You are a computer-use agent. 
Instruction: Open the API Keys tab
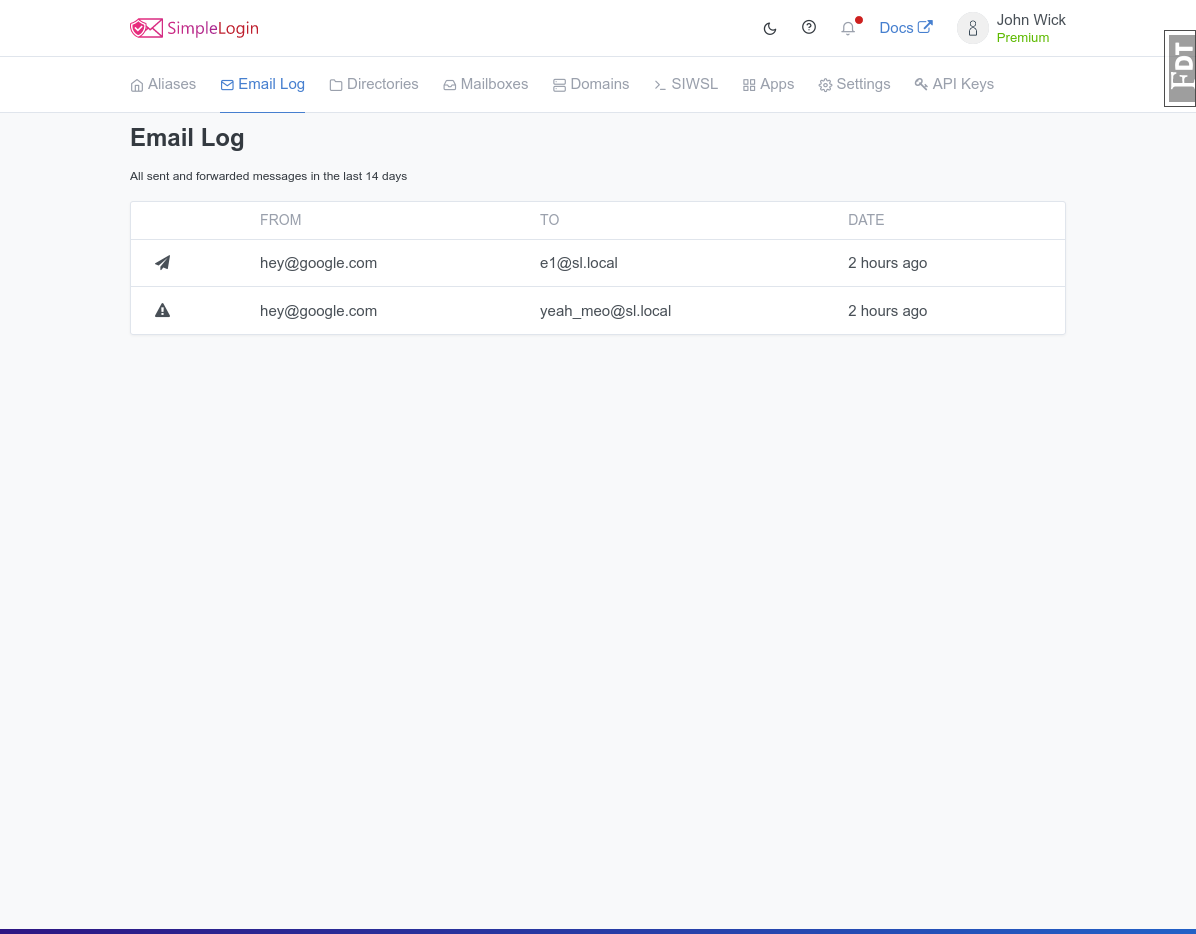coord(954,84)
